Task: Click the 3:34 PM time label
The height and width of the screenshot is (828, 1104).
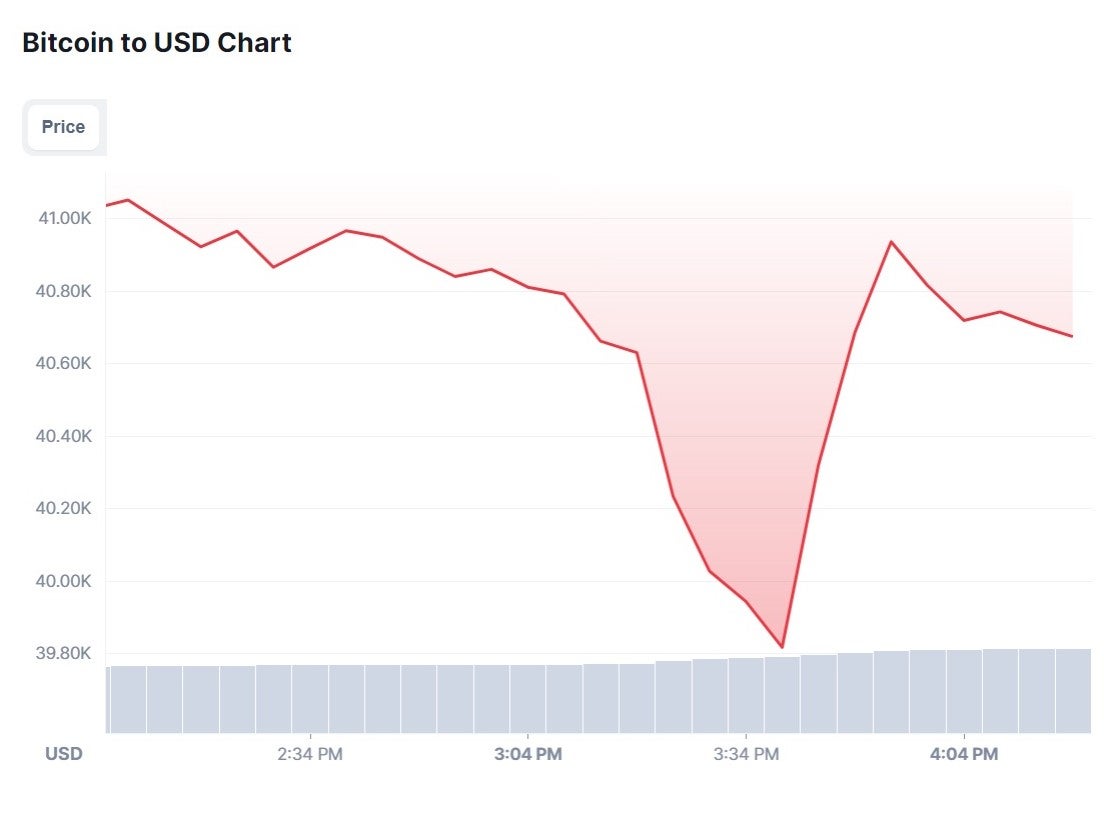Action: pos(746,754)
